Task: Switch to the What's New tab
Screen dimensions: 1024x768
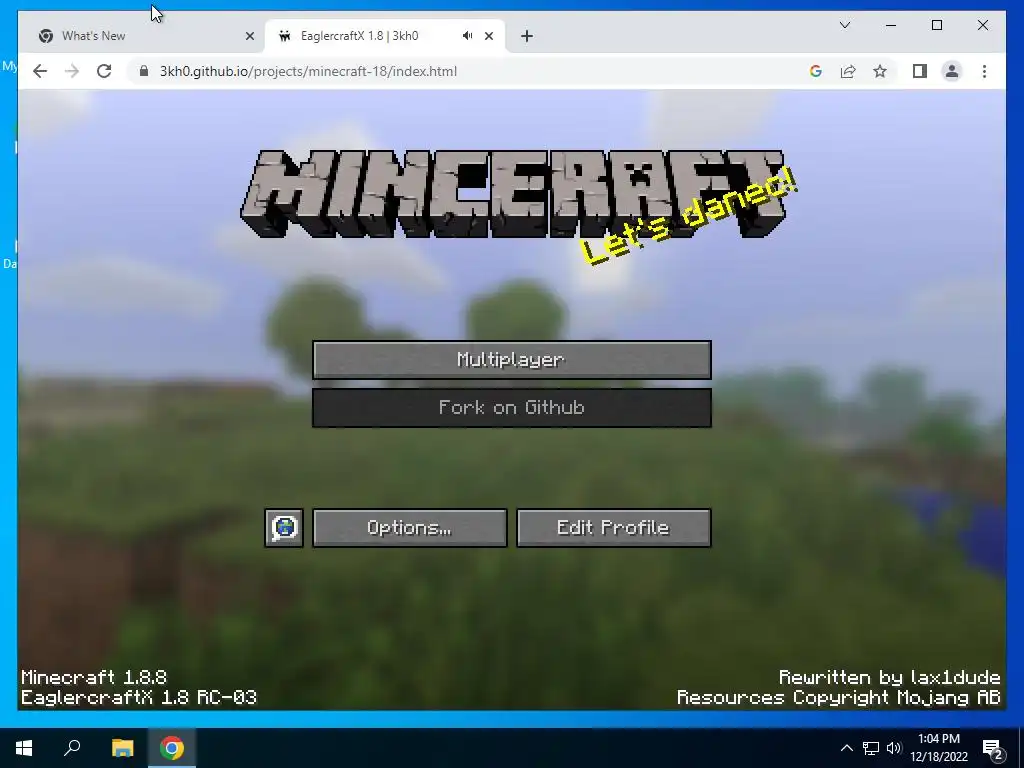Action: (142, 36)
